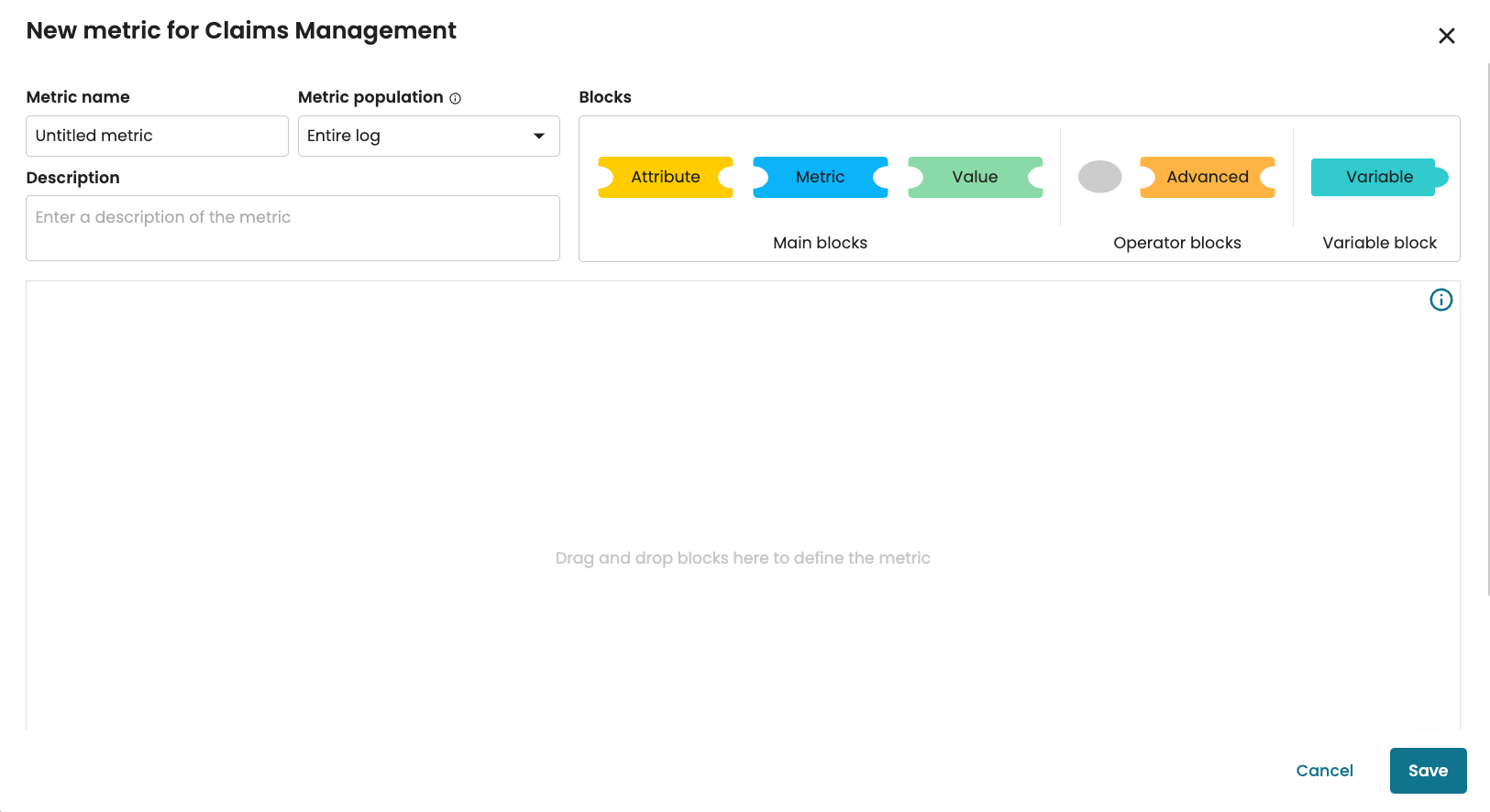The image size is (1490, 812).
Task: Cancel the new metric creation
Action: 1324,771
